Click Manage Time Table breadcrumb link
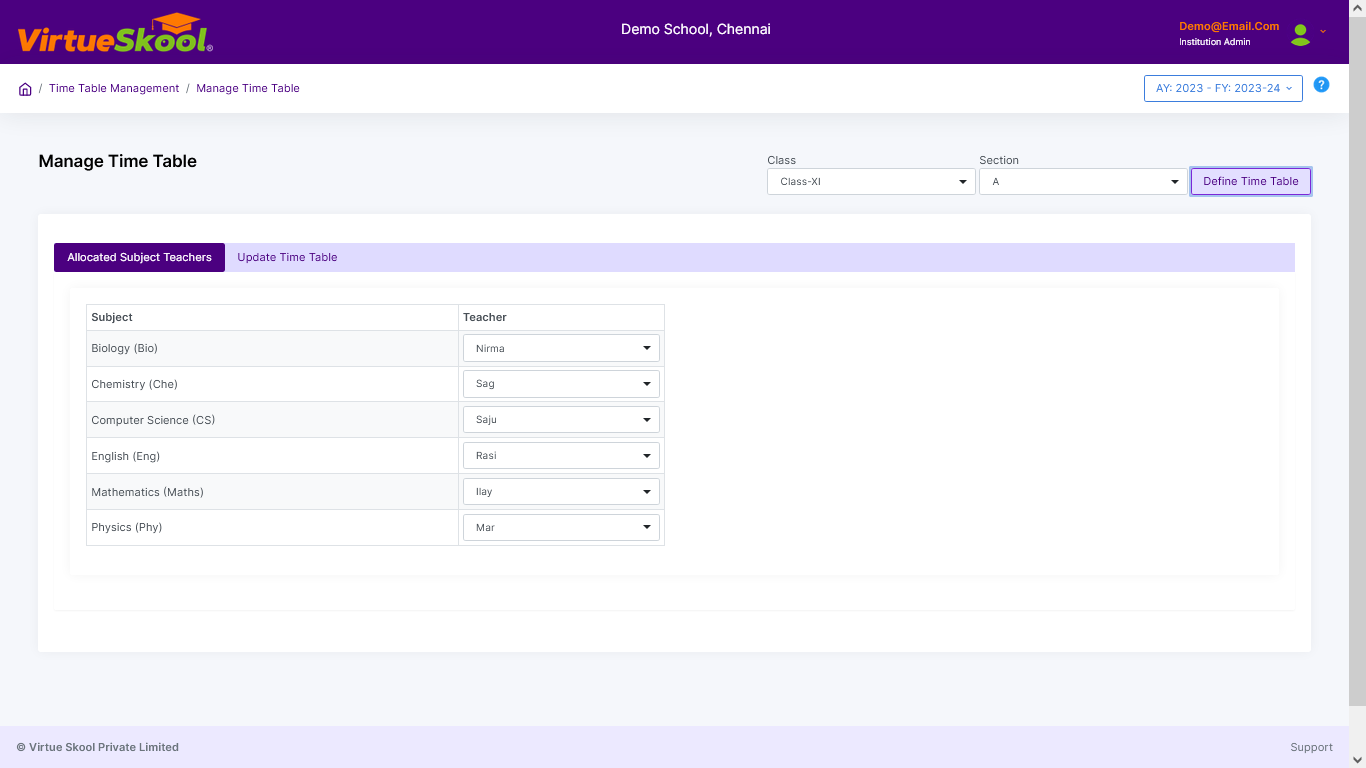Screen dimensions: 1366x768 pyautogui.click(x=248, y=88)
